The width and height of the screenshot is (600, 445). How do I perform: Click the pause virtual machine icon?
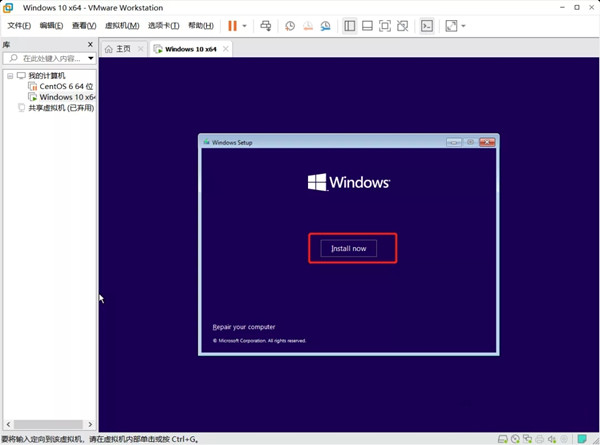[x=232, y=26]
